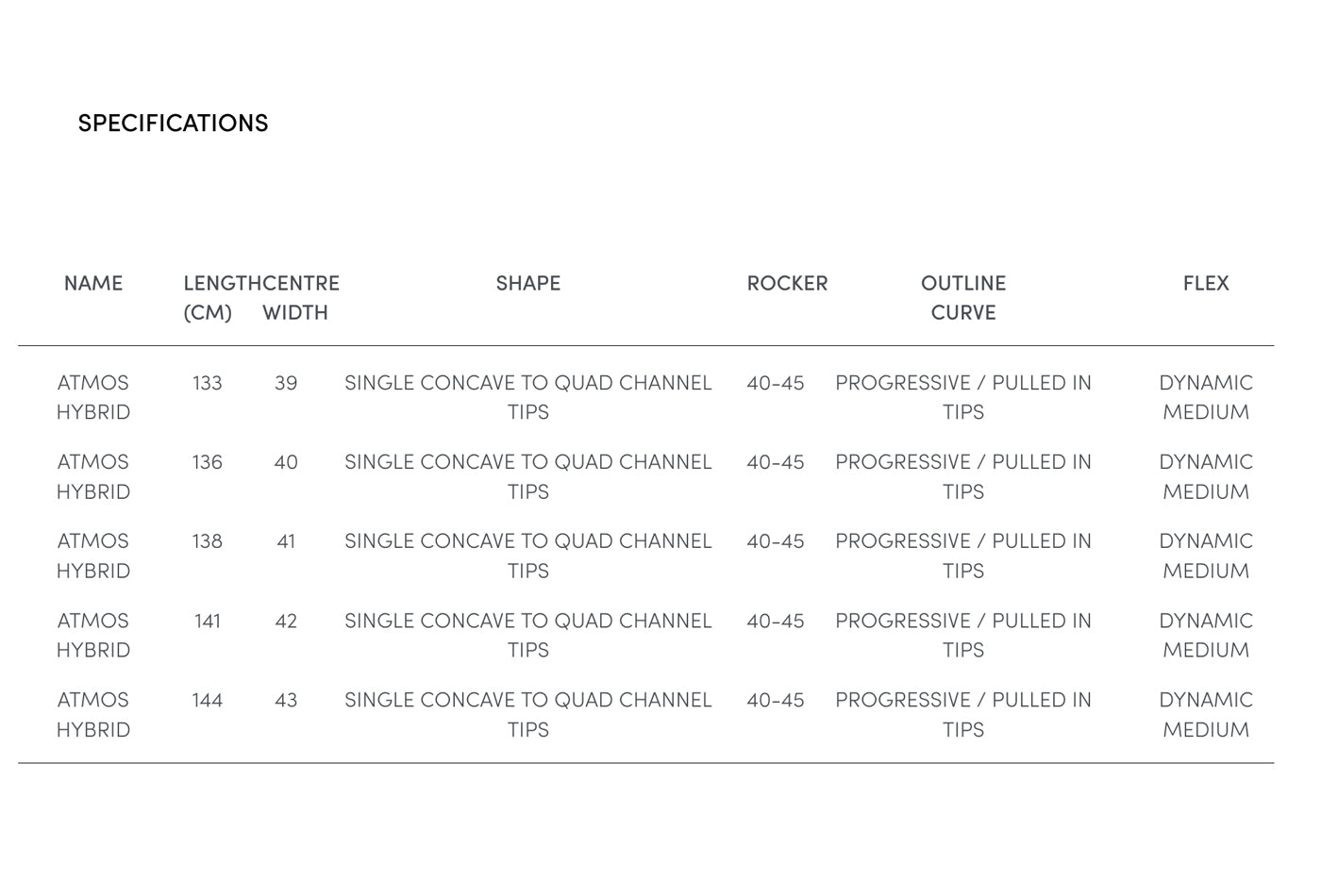Click the SHAPE column header

coord(528,283)
